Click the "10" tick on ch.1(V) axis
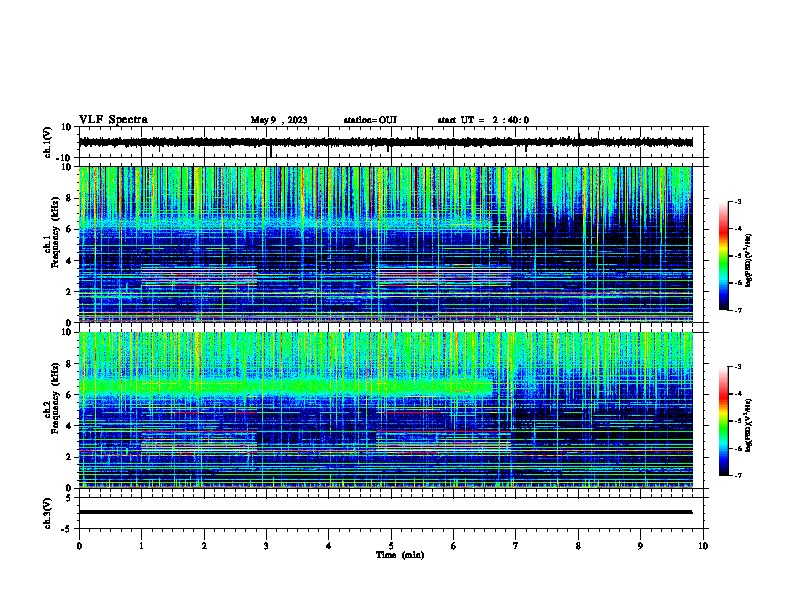Viewport: 792px width, 612px height. pos(67,127)
